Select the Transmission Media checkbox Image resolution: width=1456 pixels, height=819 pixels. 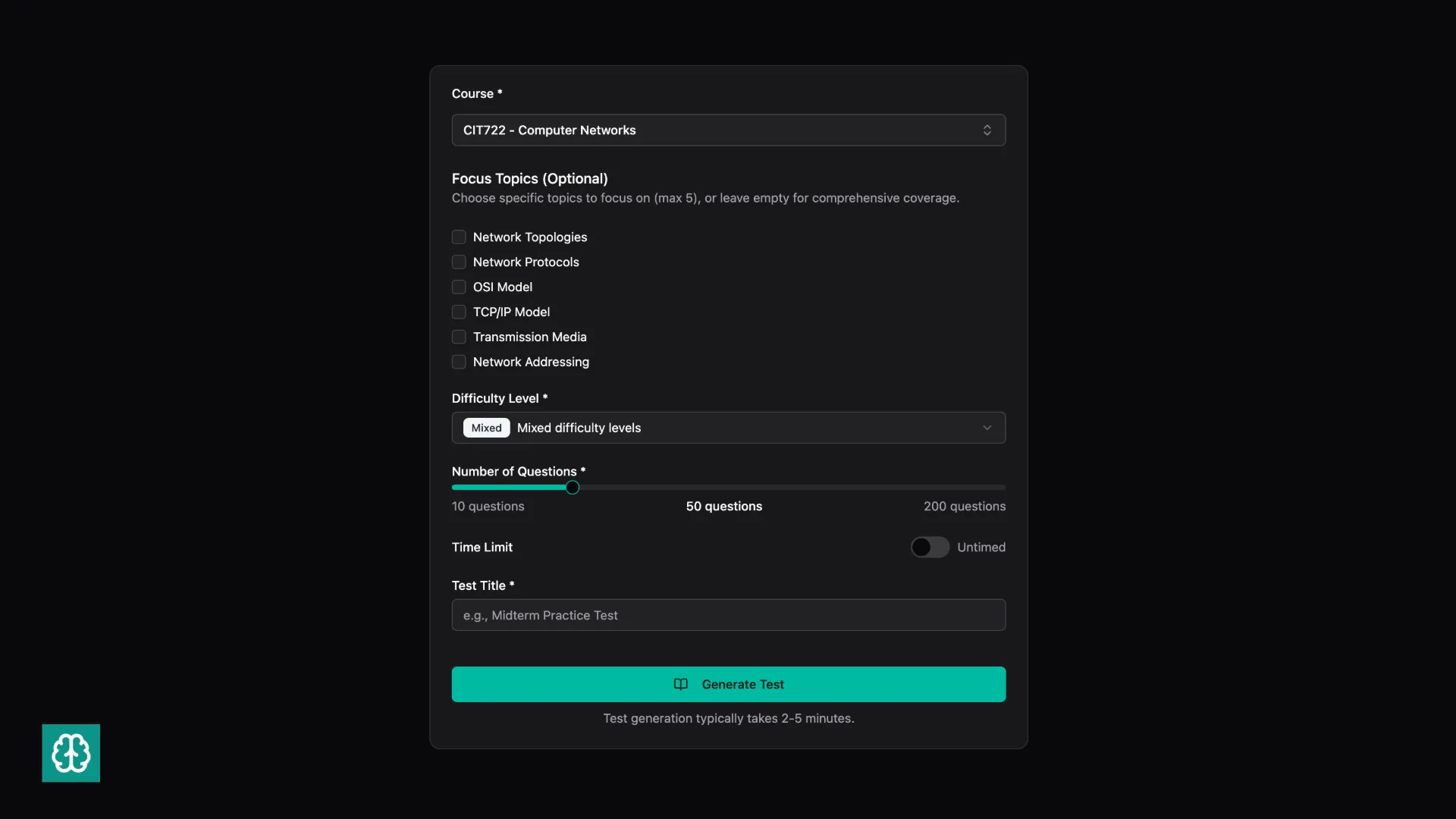(459, 337)
